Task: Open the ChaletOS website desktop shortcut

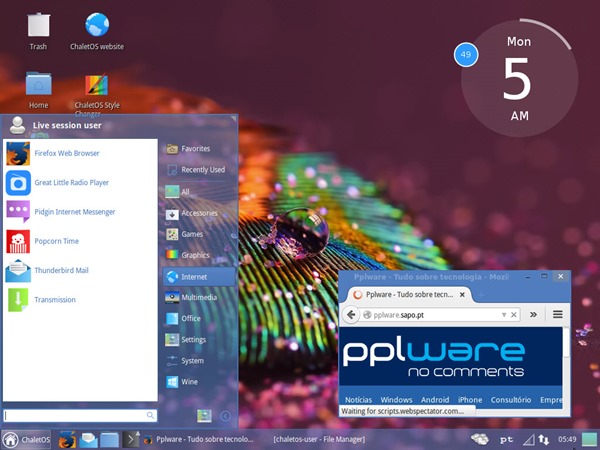Action: [97, 31]
